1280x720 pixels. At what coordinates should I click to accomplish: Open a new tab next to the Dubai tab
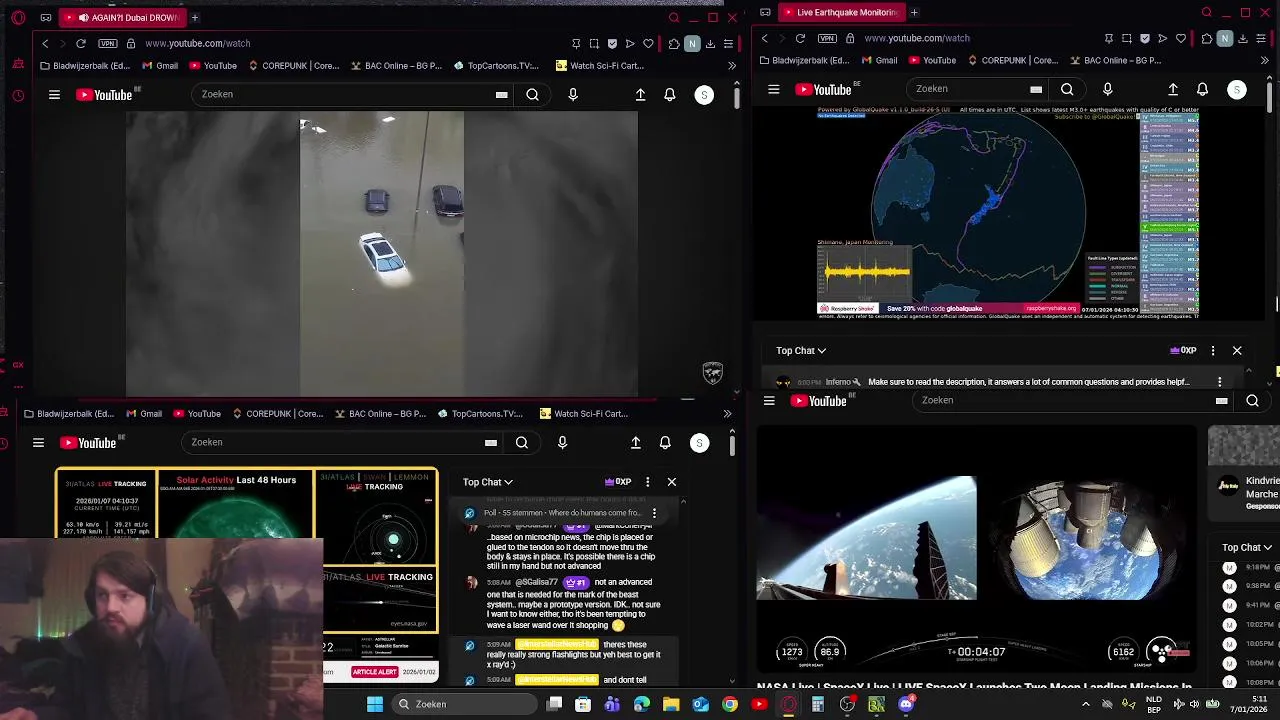click(x=195, y=17)
